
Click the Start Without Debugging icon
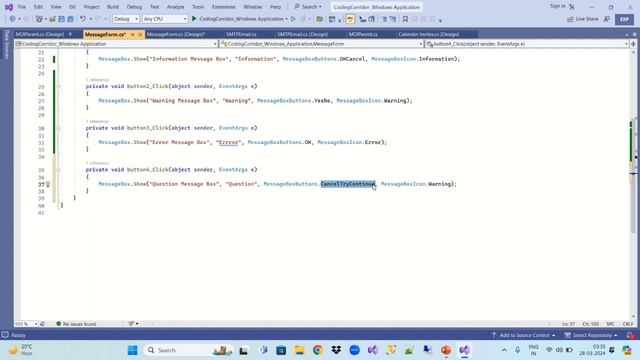click(293, 19)
